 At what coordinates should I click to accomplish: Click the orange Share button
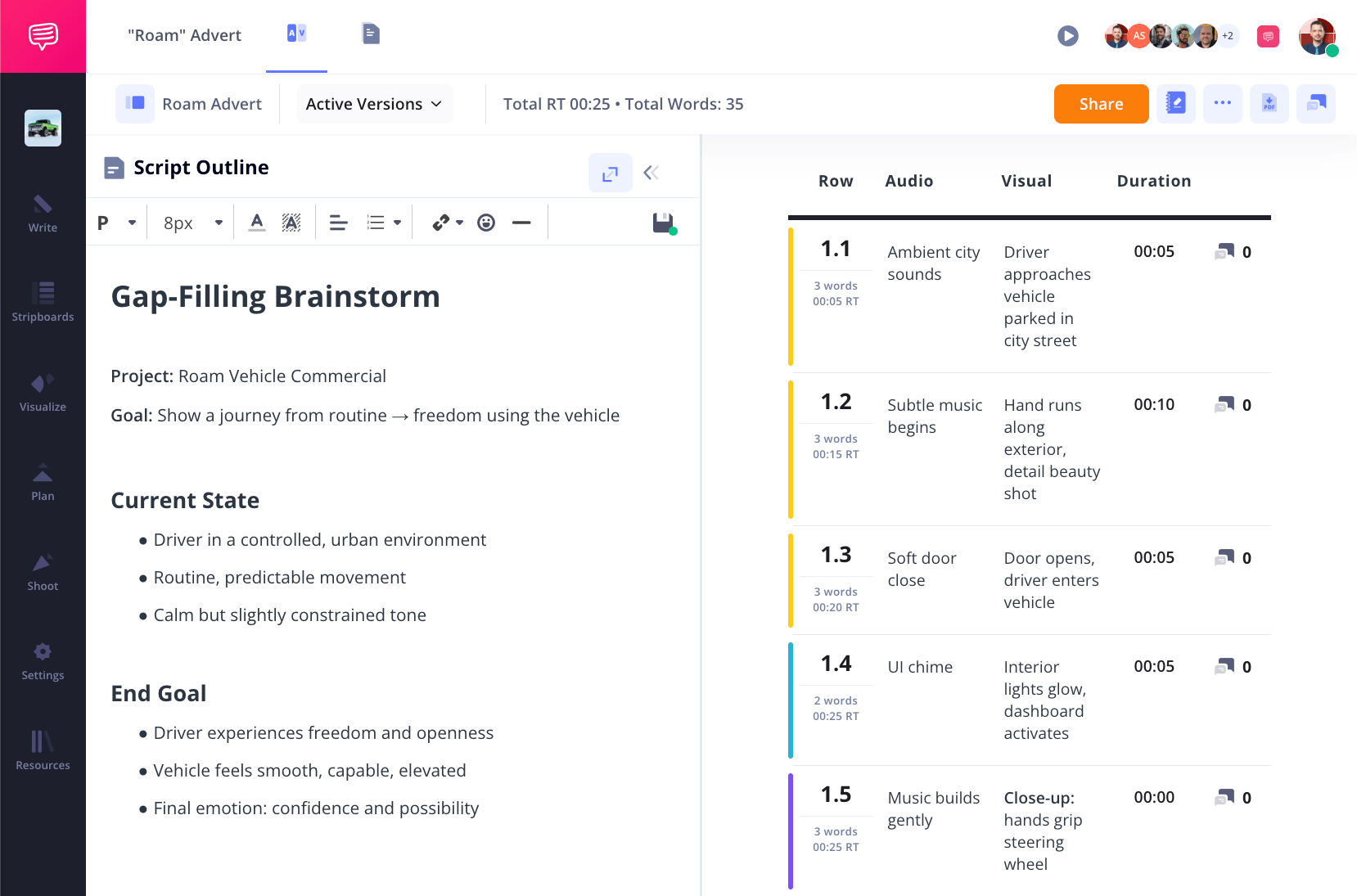point(1101,104)
